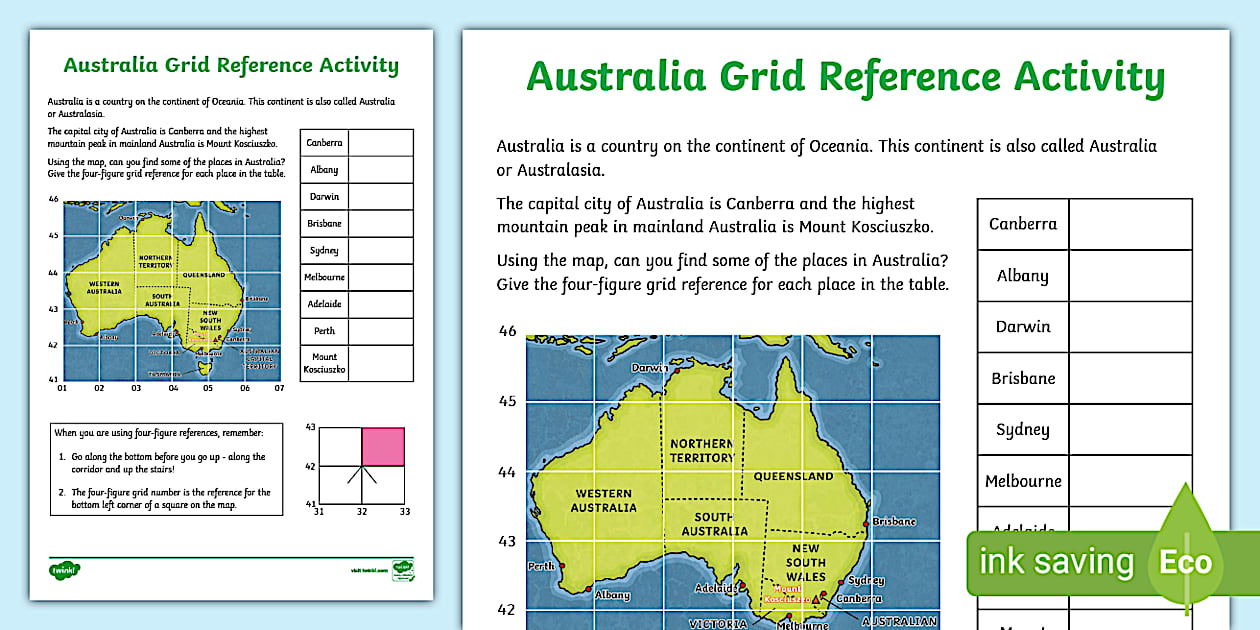Click the "When you are using four-figure references" line

(x=159, y=432)
